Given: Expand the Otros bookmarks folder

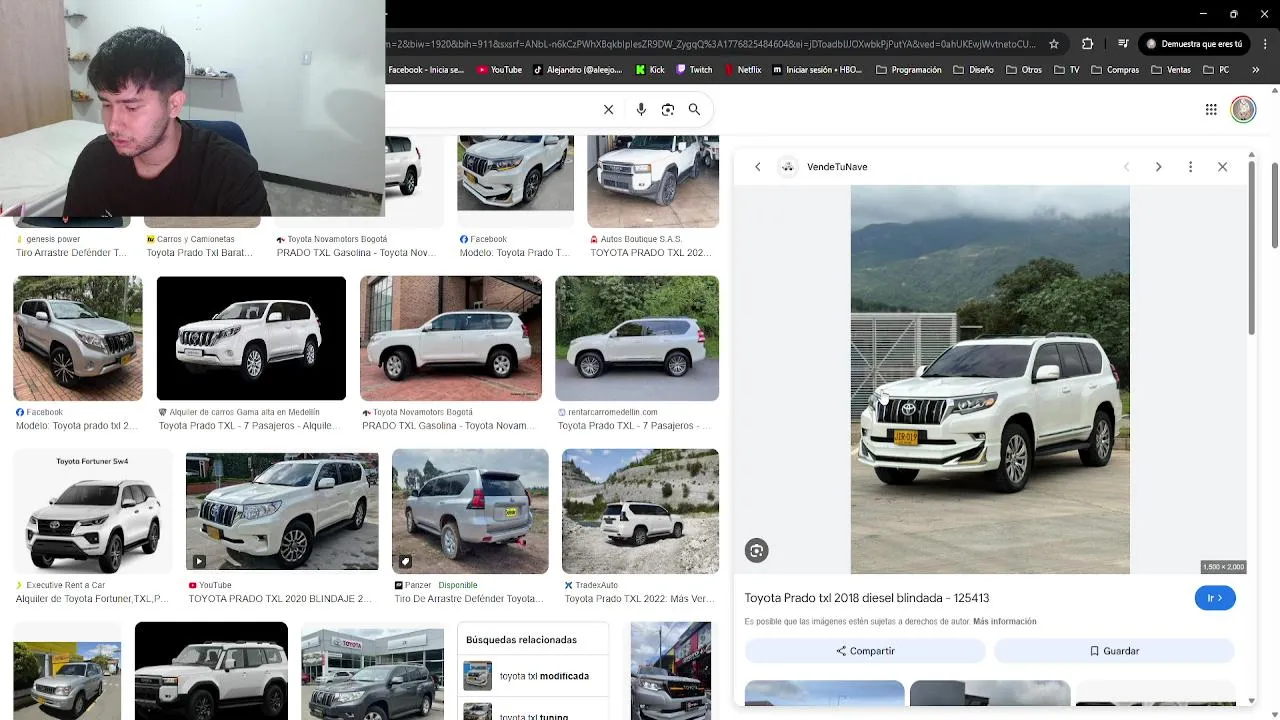Looking at the screenshot, I should point(1024,70).
